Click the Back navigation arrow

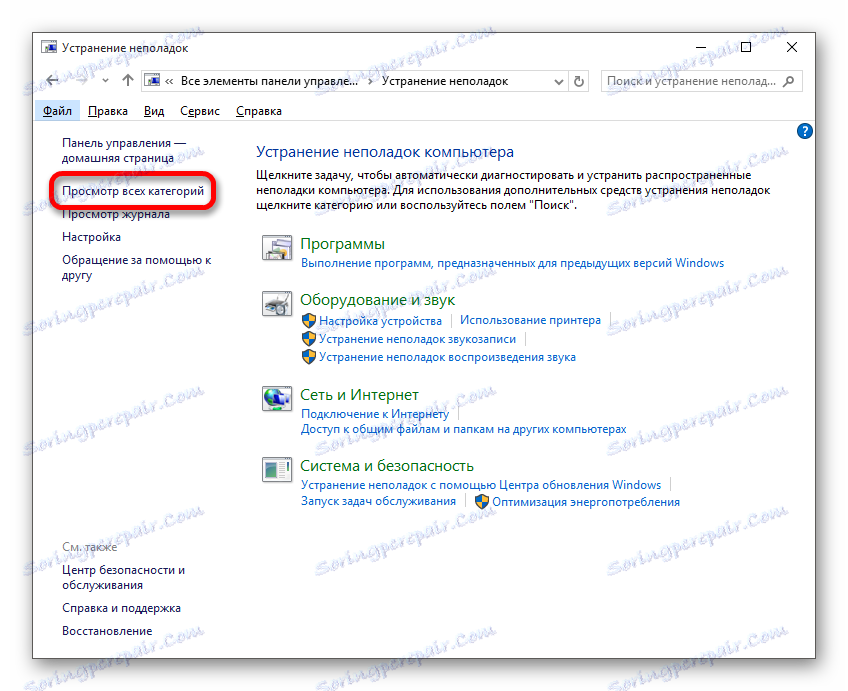click(x=52, y=81)
